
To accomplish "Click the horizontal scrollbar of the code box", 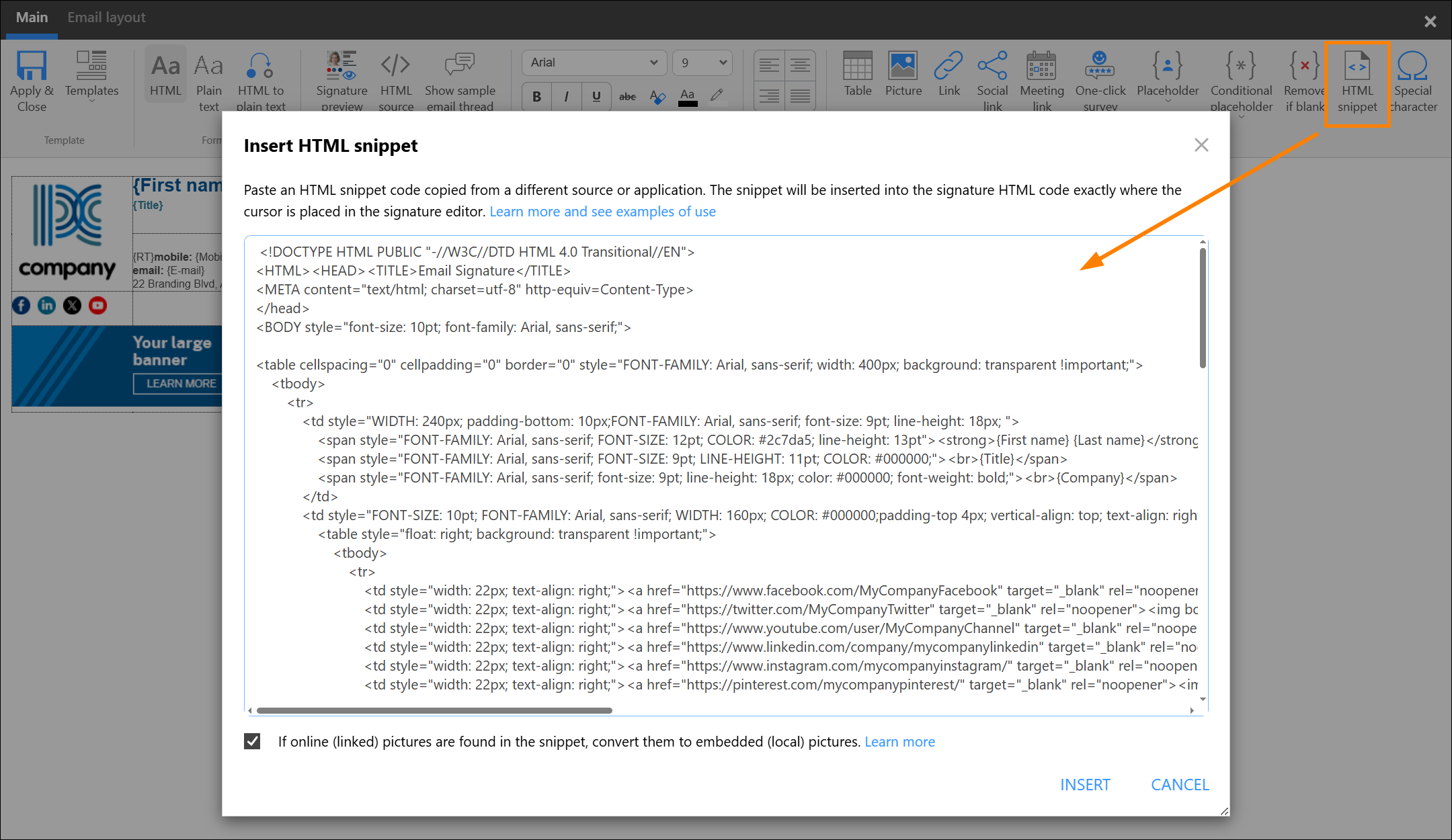I will [x=434, y=710].
